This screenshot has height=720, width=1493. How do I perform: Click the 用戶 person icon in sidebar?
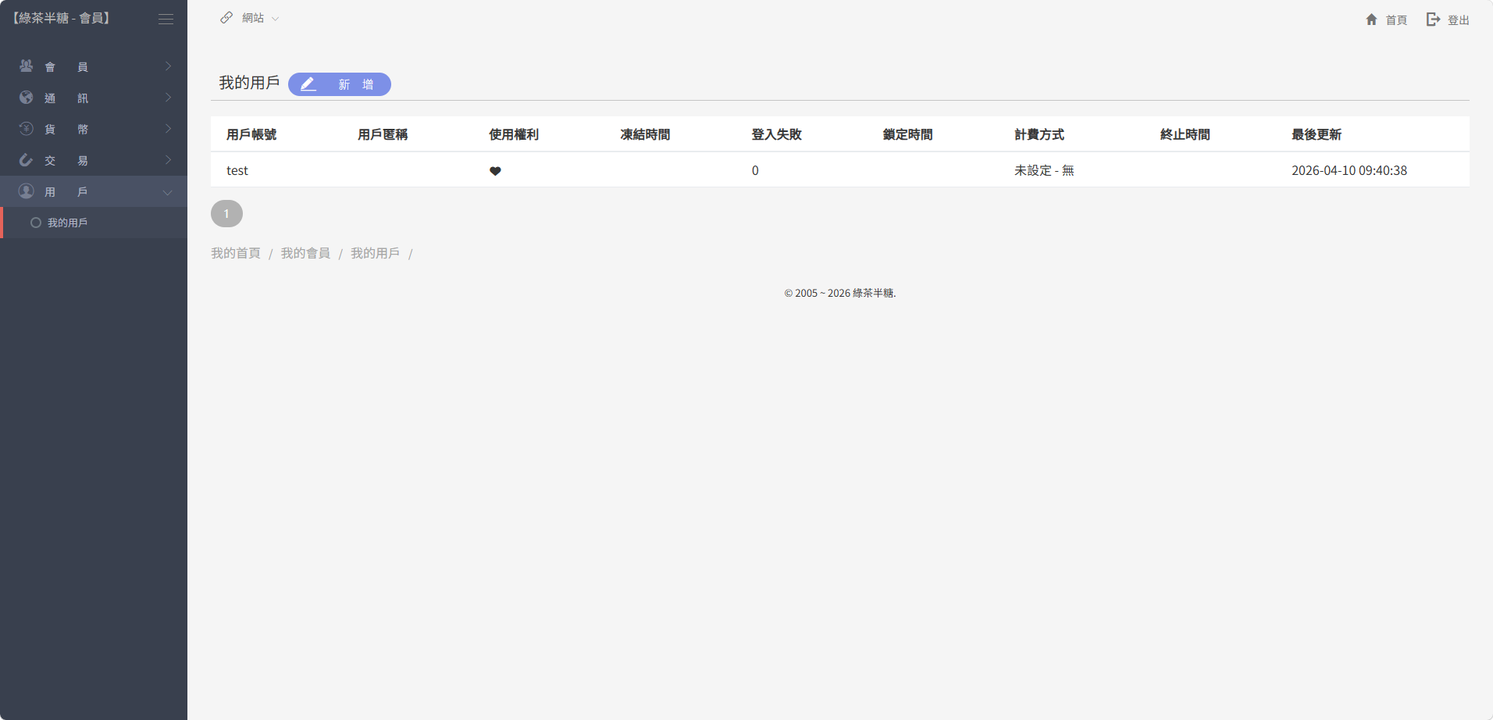click(26, 191)
